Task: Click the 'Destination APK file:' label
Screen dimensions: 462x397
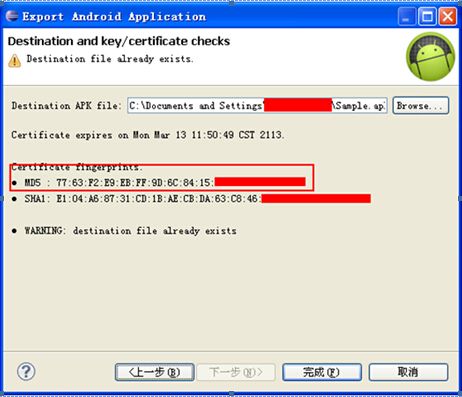Action: pyautogui.click(x=67, y=106)
